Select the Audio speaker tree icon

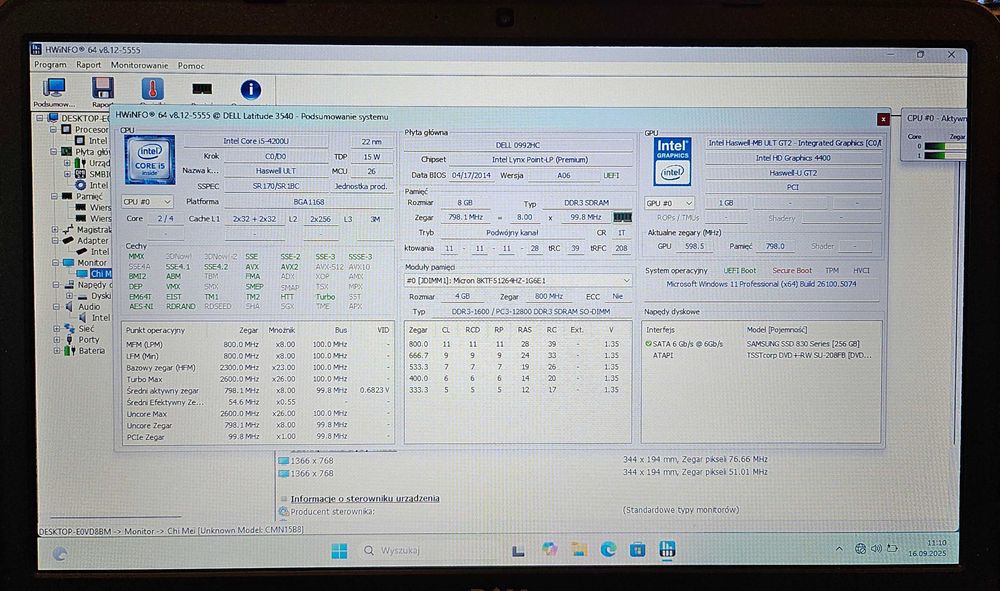(70, 307)
